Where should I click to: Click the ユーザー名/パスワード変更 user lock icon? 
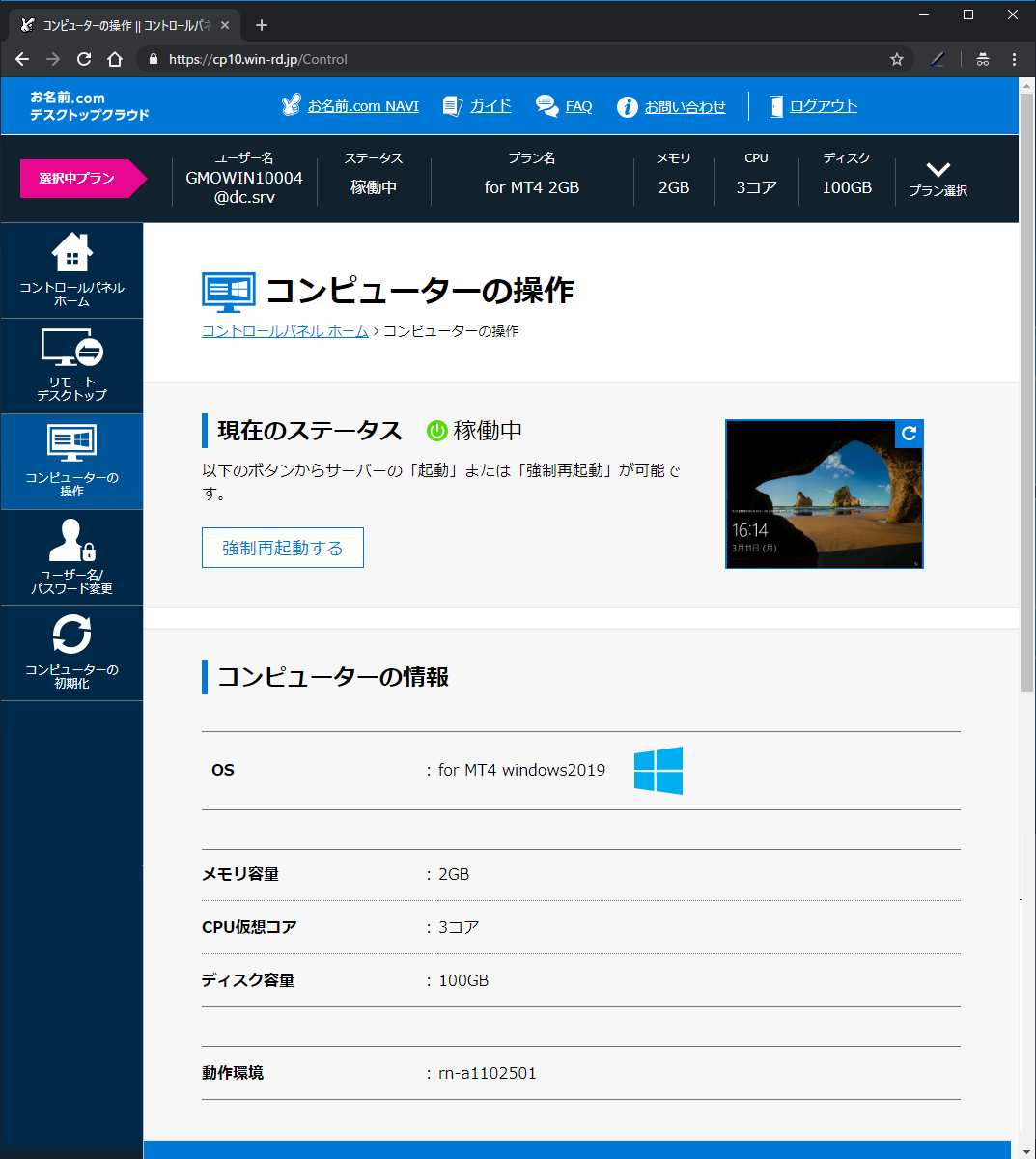(x=71, y=540)
